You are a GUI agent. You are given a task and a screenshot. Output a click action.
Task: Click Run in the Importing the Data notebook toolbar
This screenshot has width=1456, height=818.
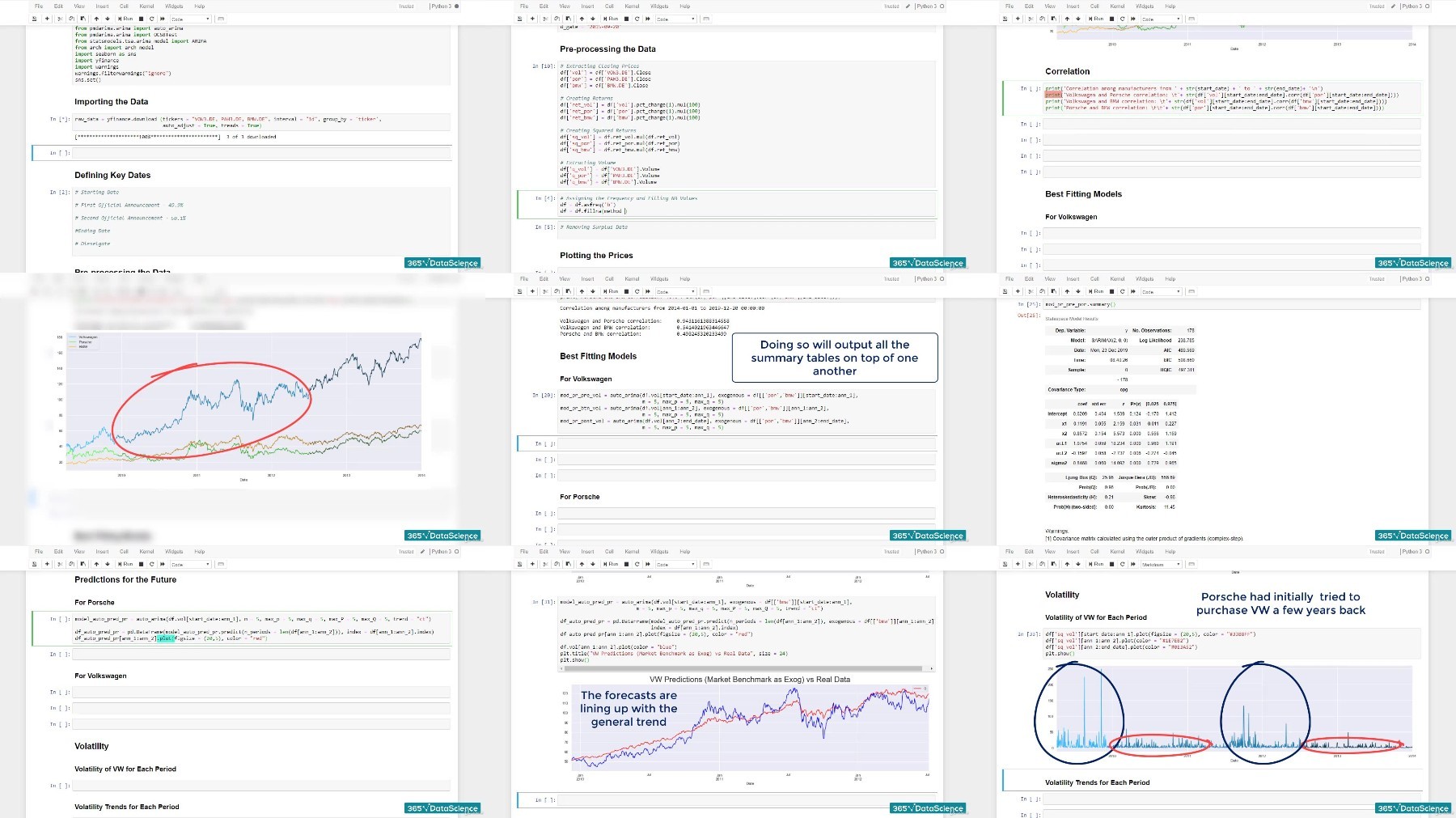pyautogui.click(x=125, y=19)
